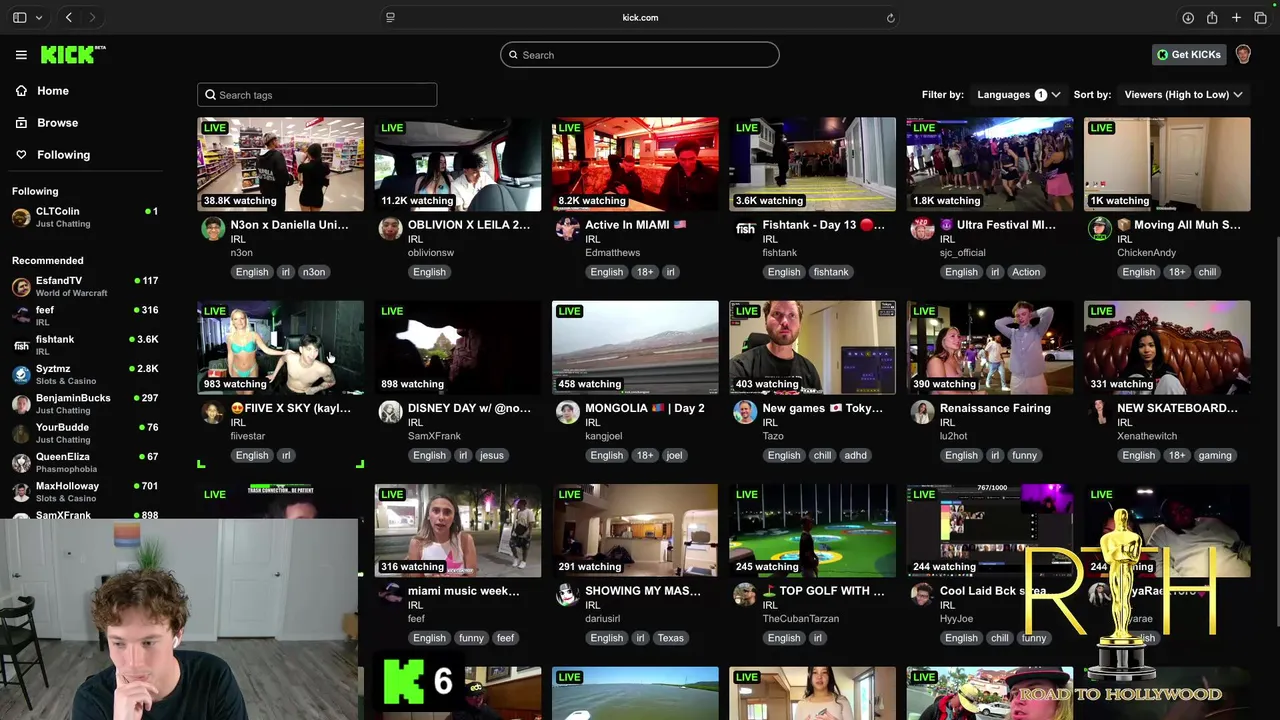1280x720 pixels.
Task: Open the TOP GOLF WITH stream thumbnail
Action: click(812, 530)
